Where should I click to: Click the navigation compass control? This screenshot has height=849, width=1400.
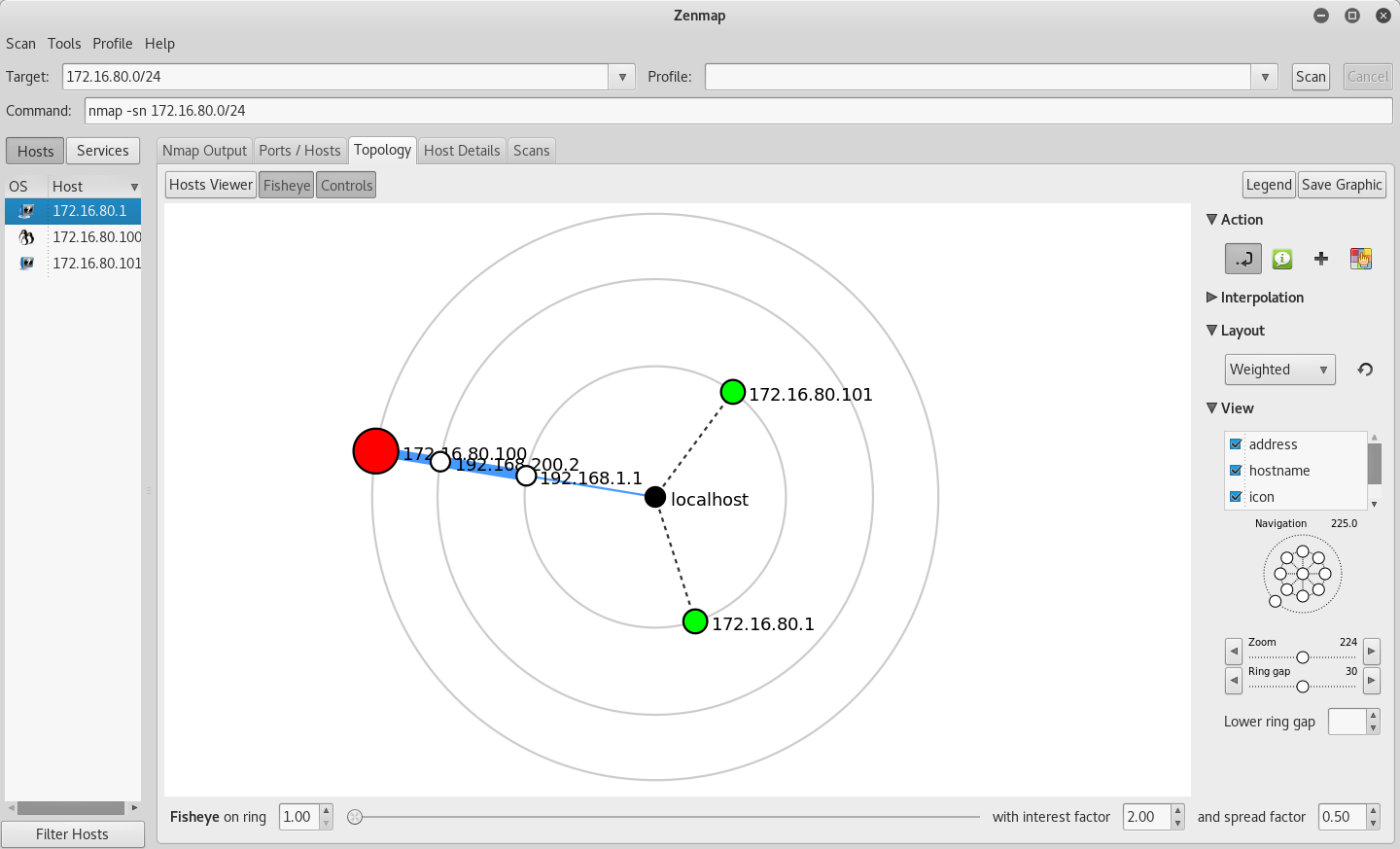pos(1303,574)
